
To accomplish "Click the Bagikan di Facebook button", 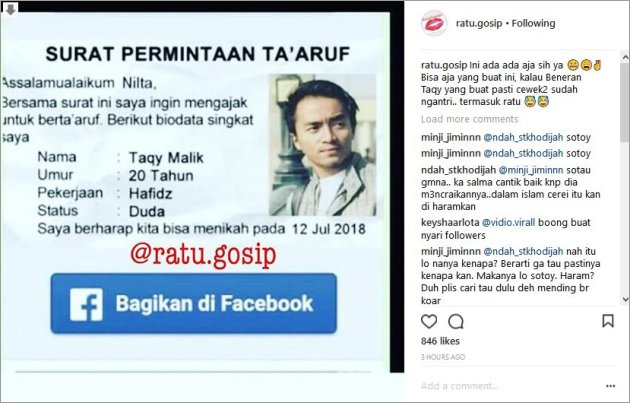I will click(194, 303).
